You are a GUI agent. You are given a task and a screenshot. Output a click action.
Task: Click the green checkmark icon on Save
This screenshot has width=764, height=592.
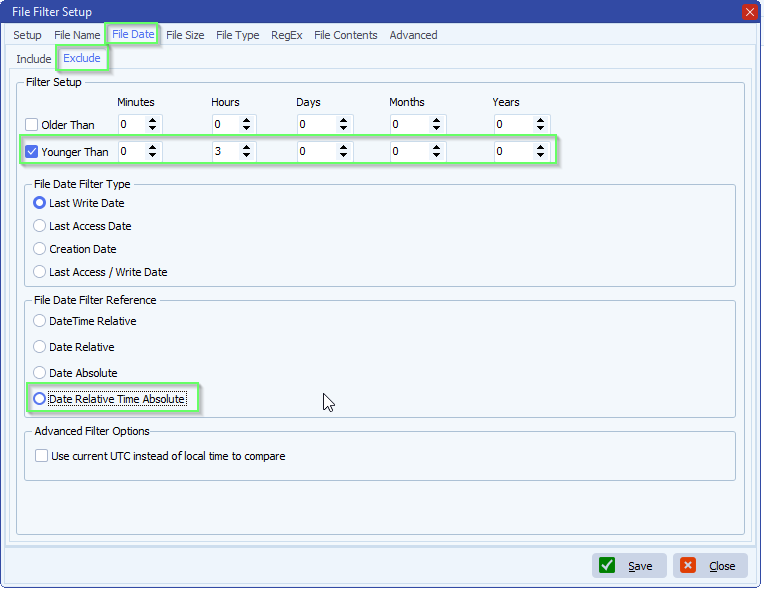click(607, 566)
